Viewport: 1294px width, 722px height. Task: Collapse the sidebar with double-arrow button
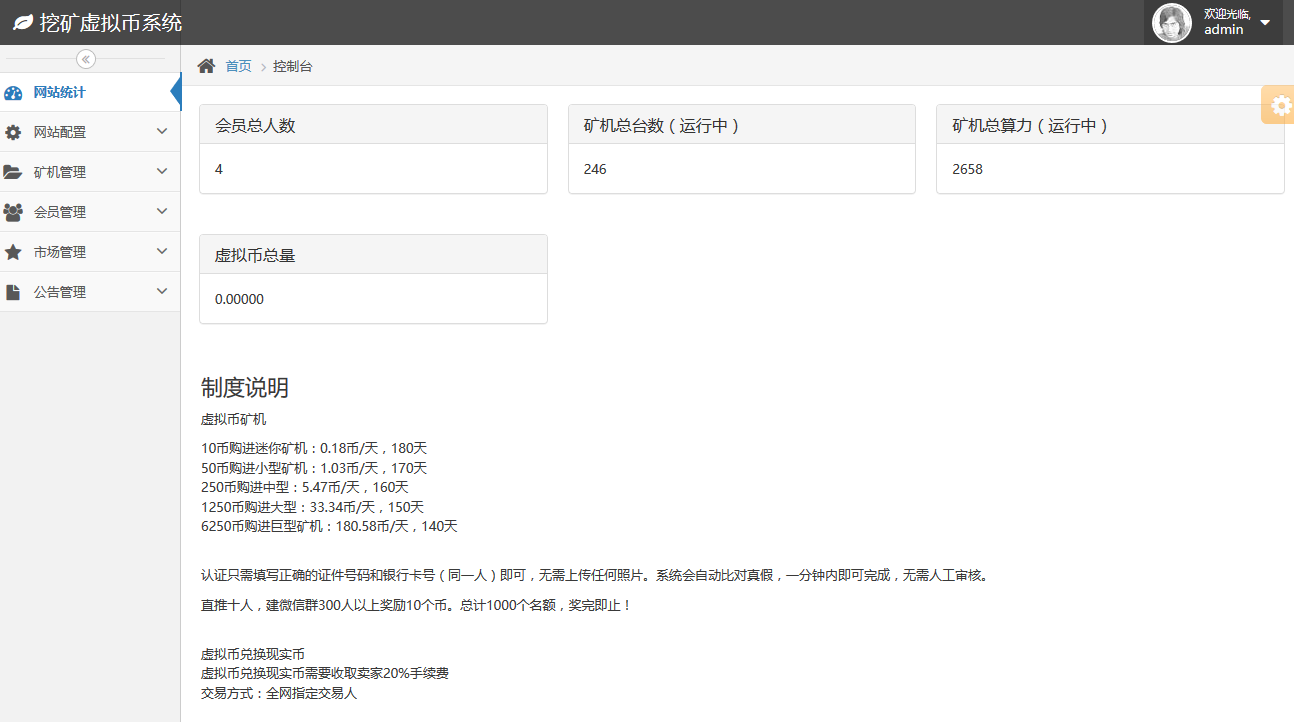86,59
